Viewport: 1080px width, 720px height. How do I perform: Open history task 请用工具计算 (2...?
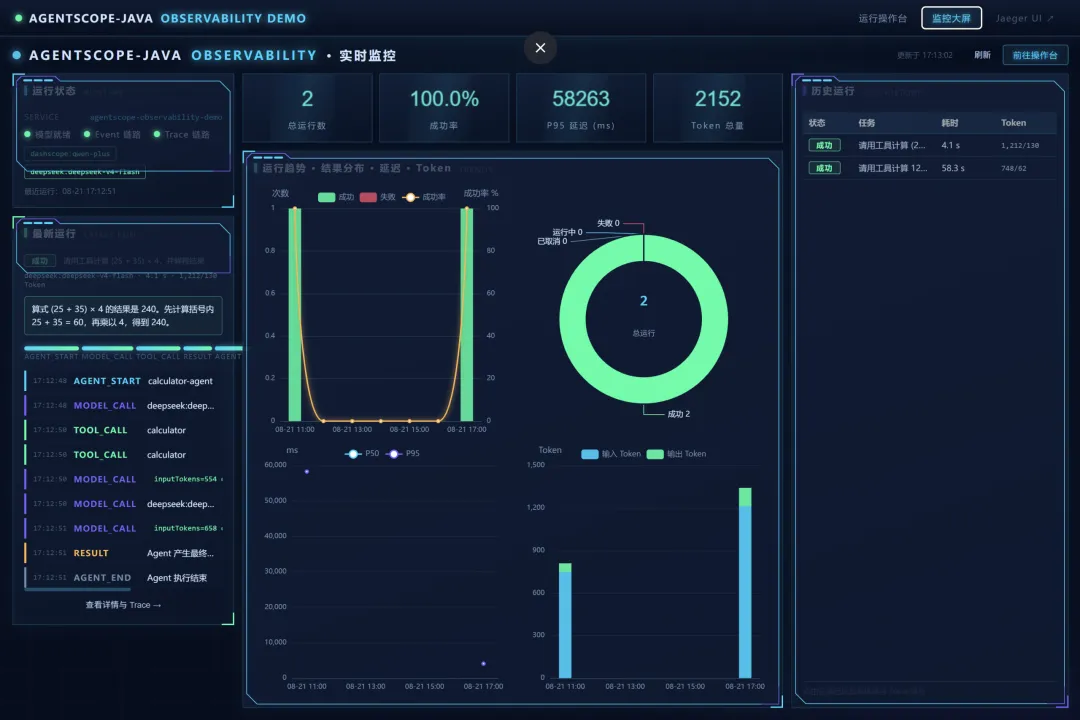[892, 145]
